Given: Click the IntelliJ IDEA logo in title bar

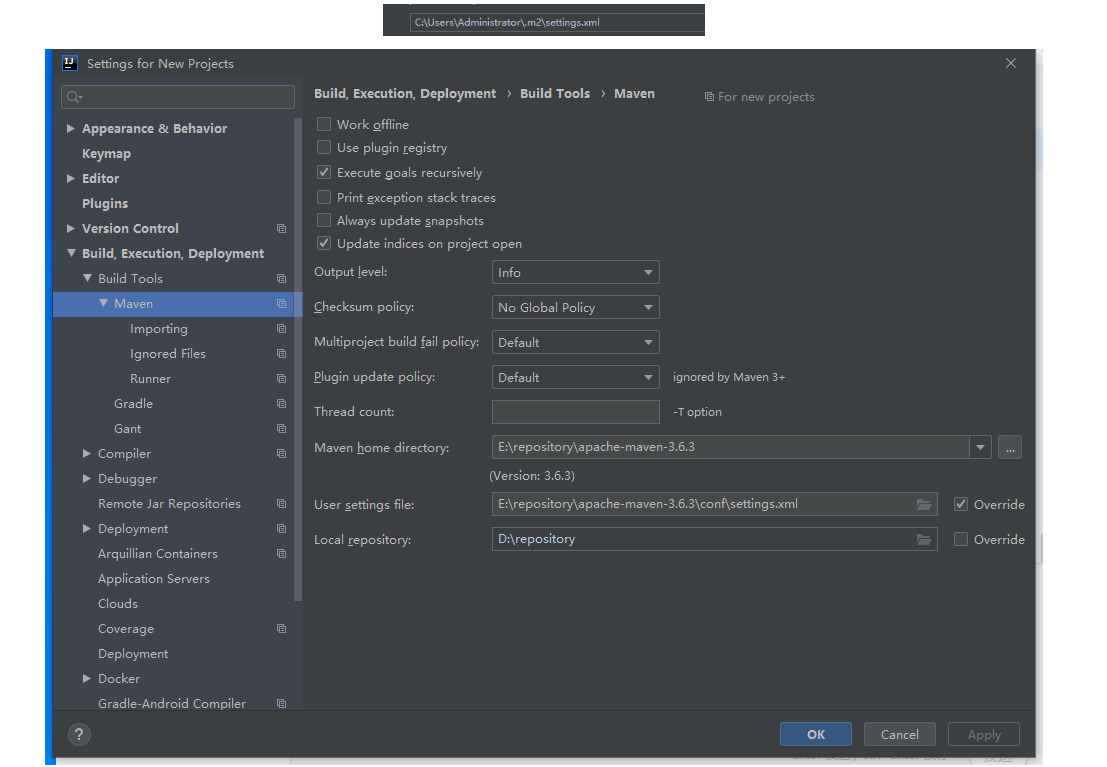Looking at the screenshot, I should 70,63.
